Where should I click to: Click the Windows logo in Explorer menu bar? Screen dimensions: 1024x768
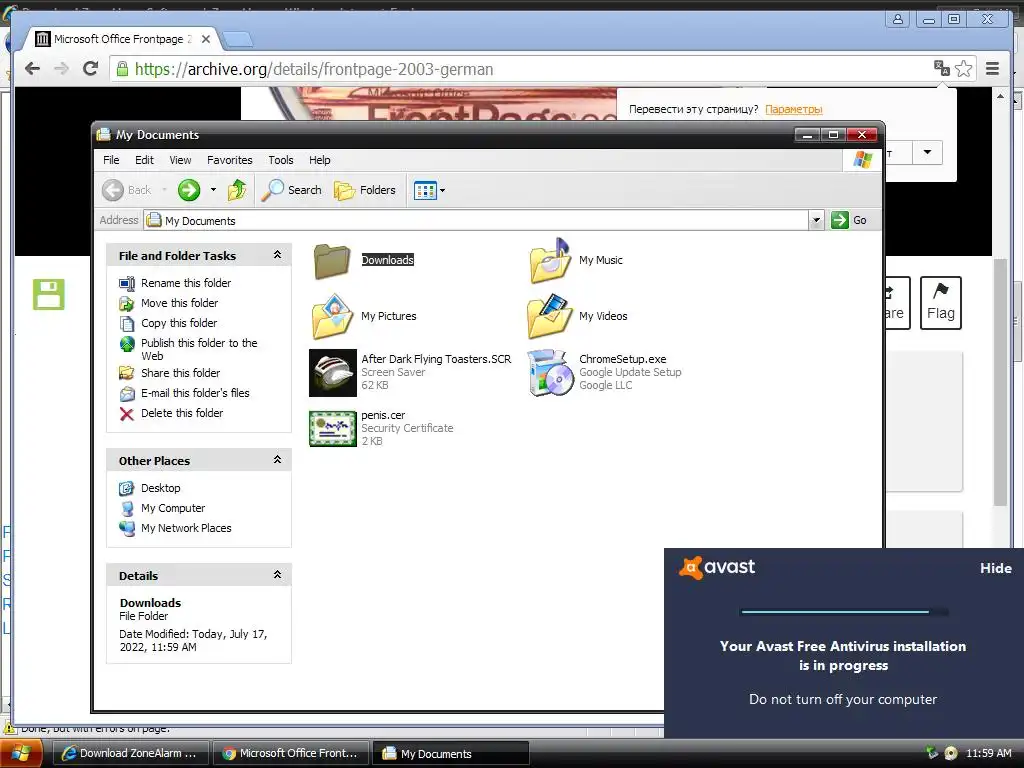(862, 160)
